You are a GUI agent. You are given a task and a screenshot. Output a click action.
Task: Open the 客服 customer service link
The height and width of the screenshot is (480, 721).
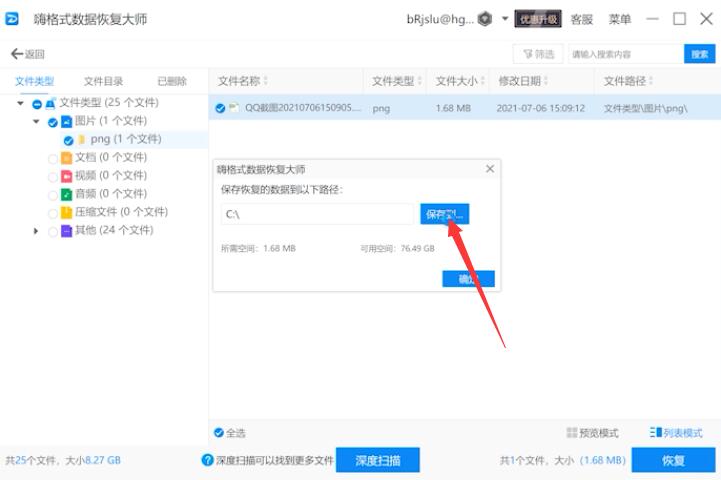(x=581, y=19)
